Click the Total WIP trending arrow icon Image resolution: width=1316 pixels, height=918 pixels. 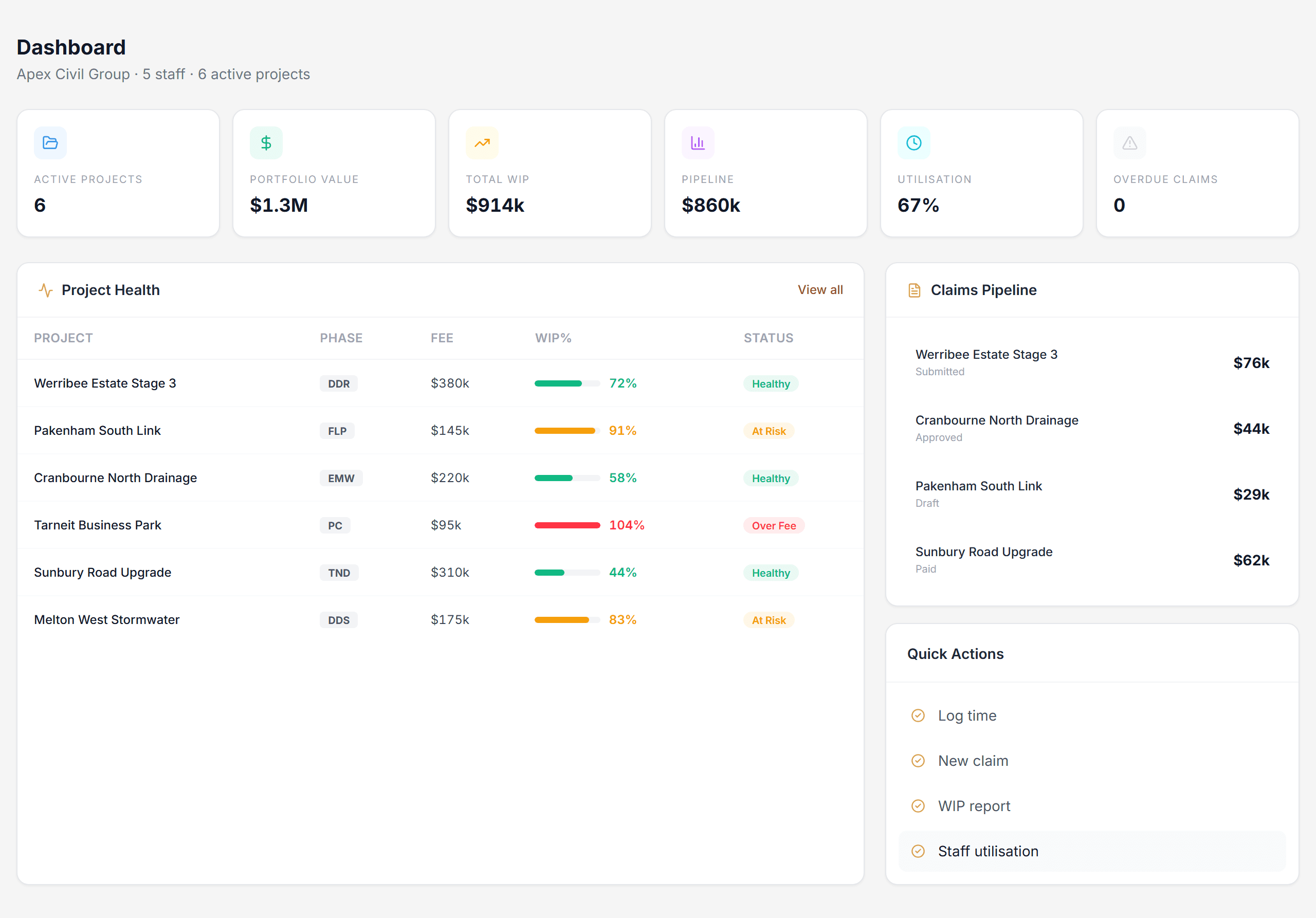point(482,143)
